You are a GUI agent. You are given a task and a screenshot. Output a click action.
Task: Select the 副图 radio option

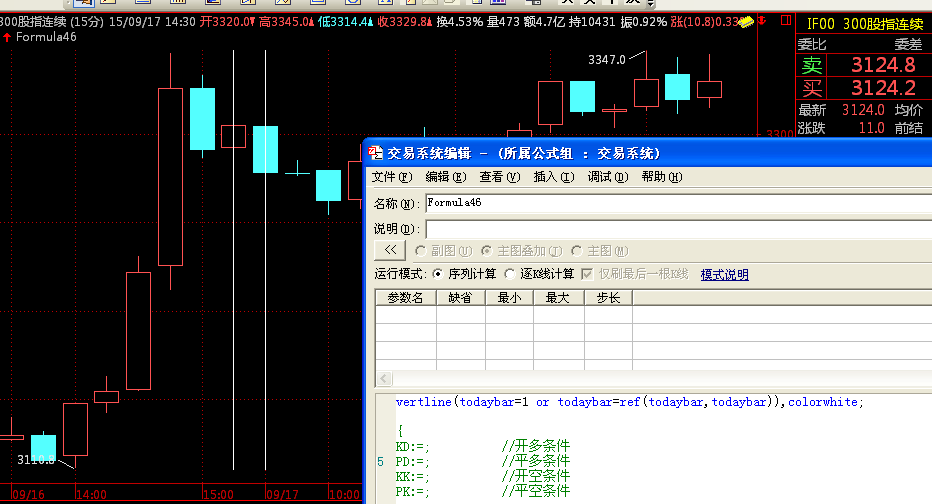(443, 251)
